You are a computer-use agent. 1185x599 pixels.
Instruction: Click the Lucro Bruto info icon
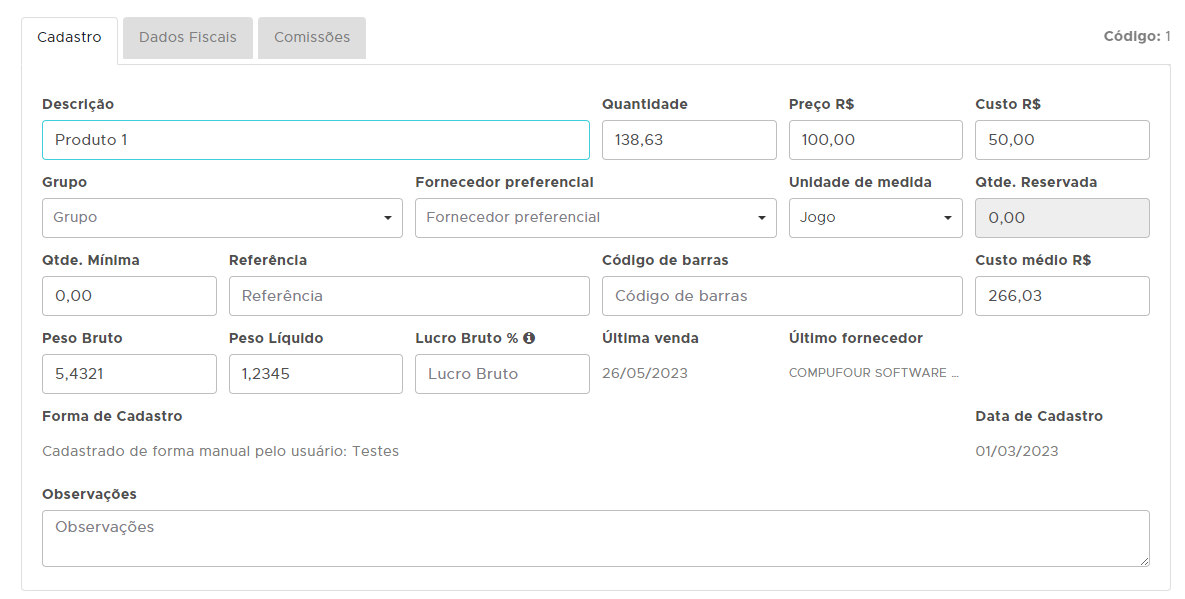click(x=529, y=338)
